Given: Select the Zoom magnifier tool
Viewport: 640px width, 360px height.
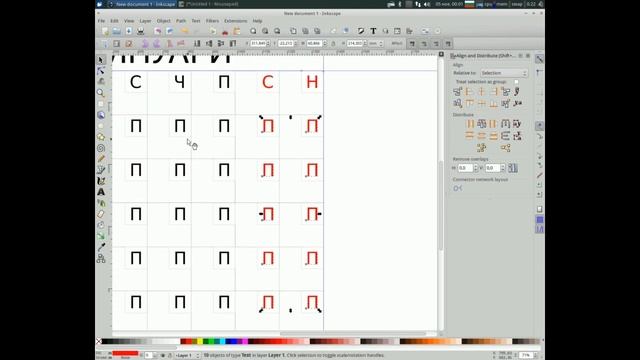Looking at the screenshot, I should 101,93.
